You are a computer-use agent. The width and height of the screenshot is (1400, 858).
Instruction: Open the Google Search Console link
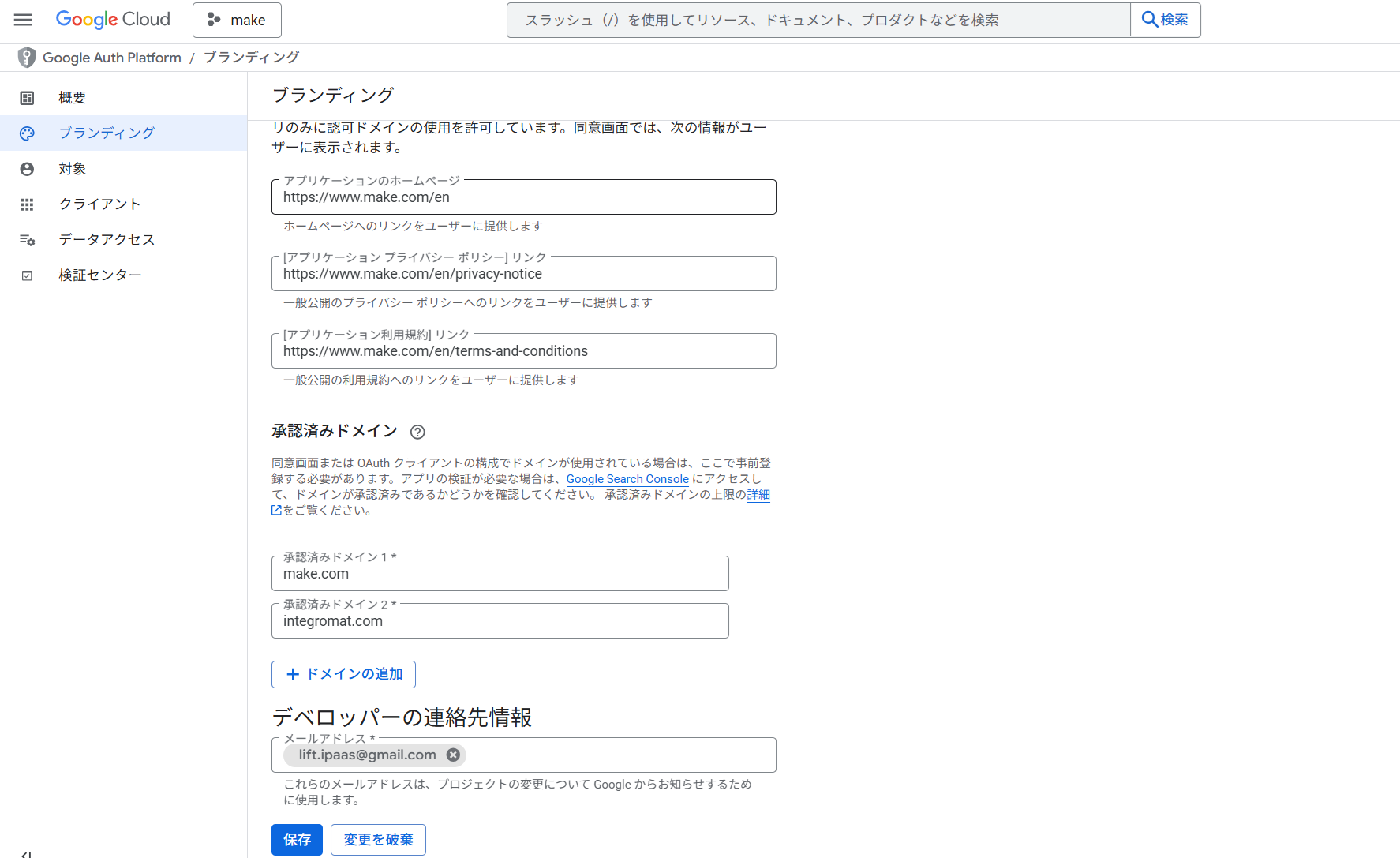click(x=627, y=479)
